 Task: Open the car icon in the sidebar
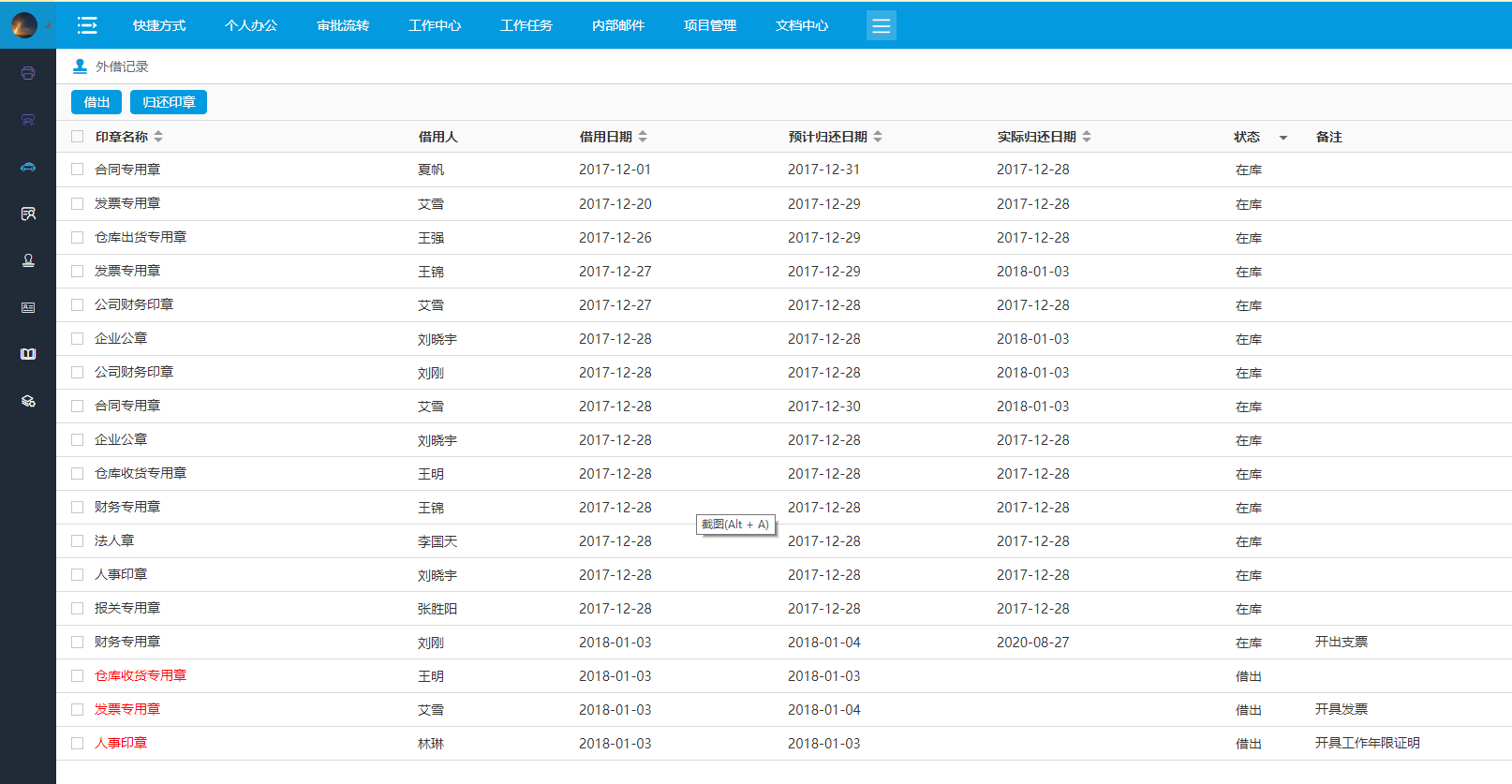(28, 167)
